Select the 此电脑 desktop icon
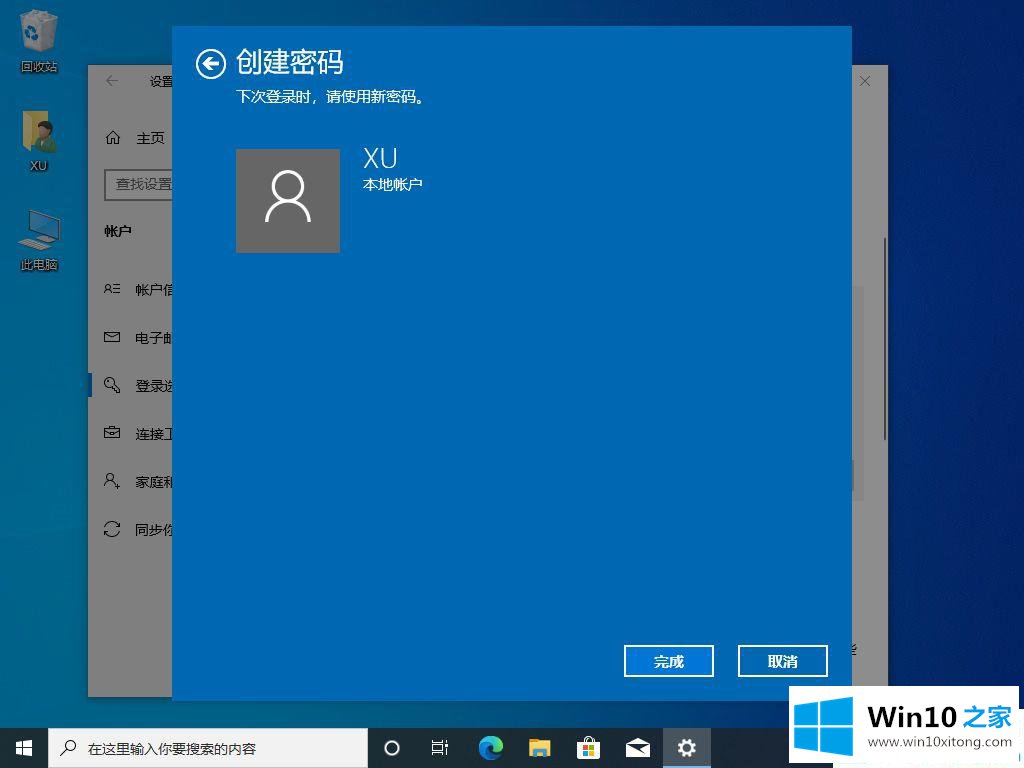The image size is (1024, 768). click(39, 240)
